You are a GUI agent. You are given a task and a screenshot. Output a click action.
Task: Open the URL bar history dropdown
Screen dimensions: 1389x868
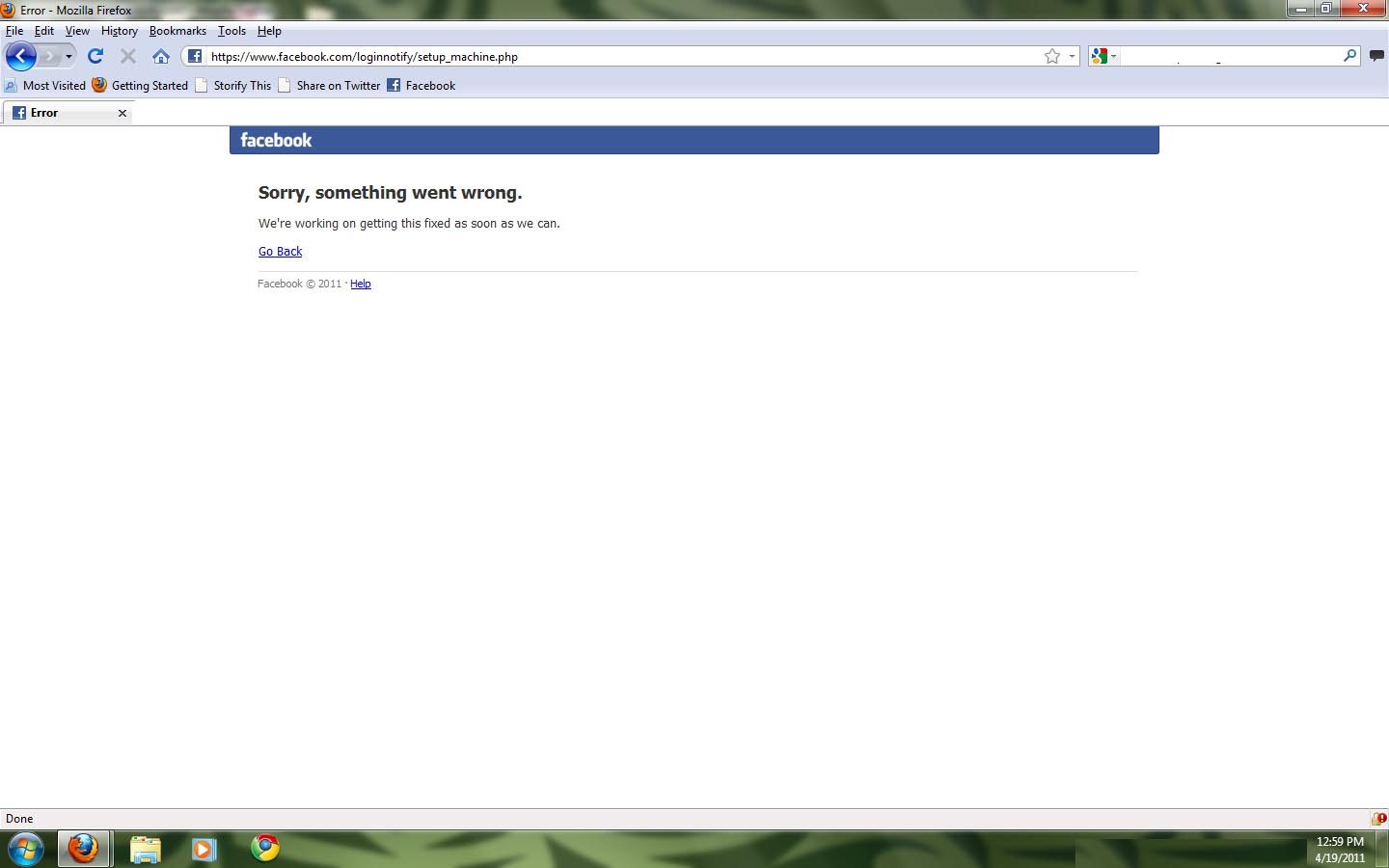1072,56
